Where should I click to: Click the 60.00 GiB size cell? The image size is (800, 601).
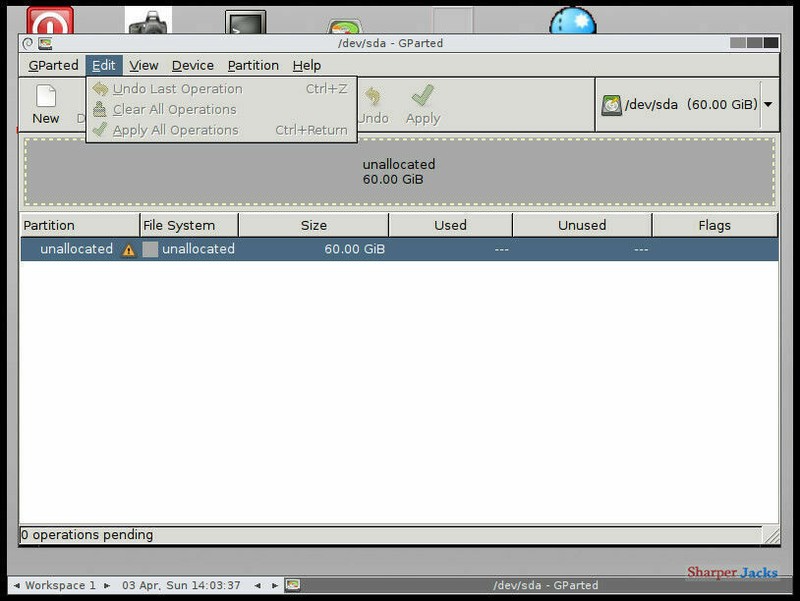coord(355,249)
